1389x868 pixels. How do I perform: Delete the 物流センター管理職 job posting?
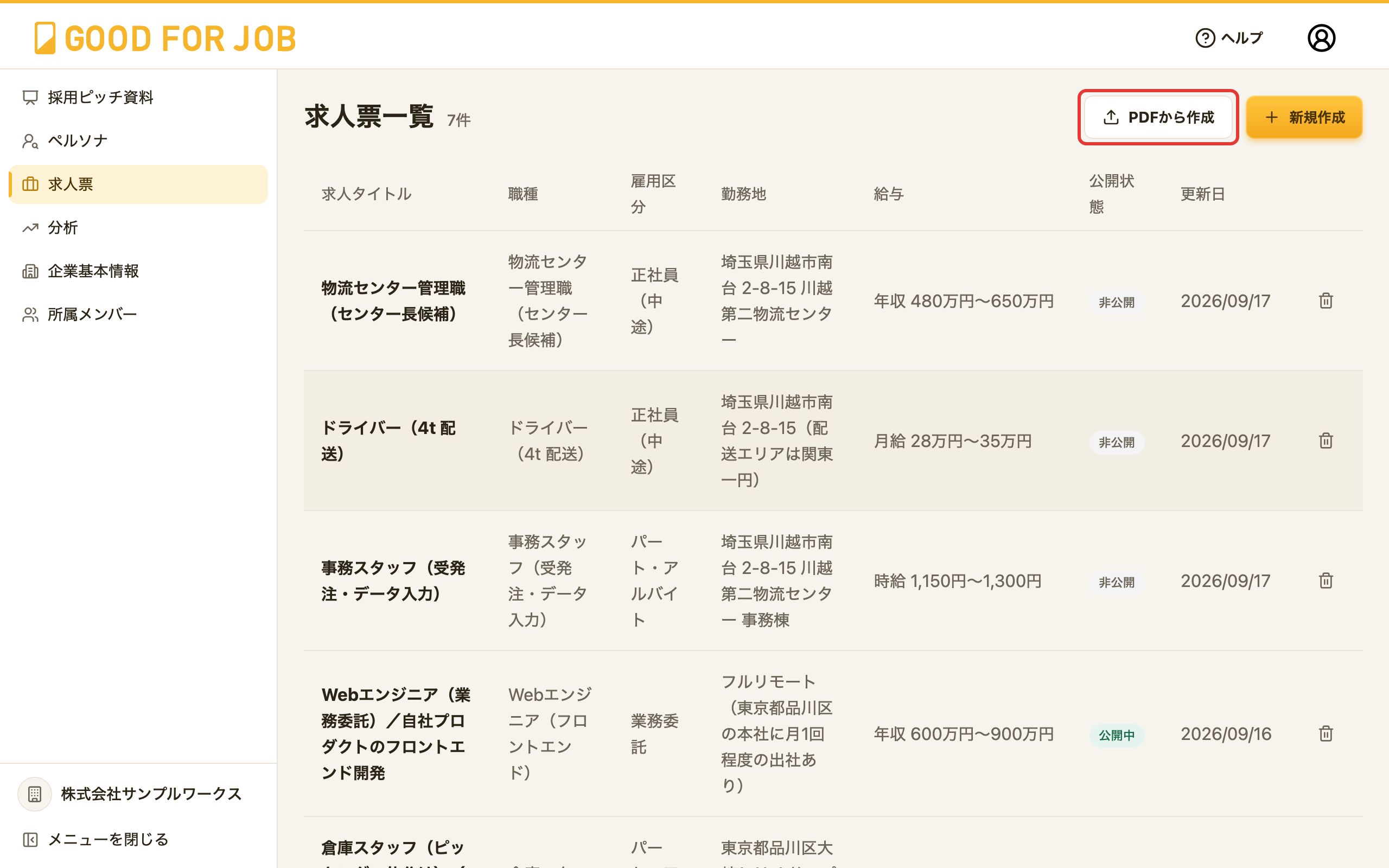coord(1326,301)
